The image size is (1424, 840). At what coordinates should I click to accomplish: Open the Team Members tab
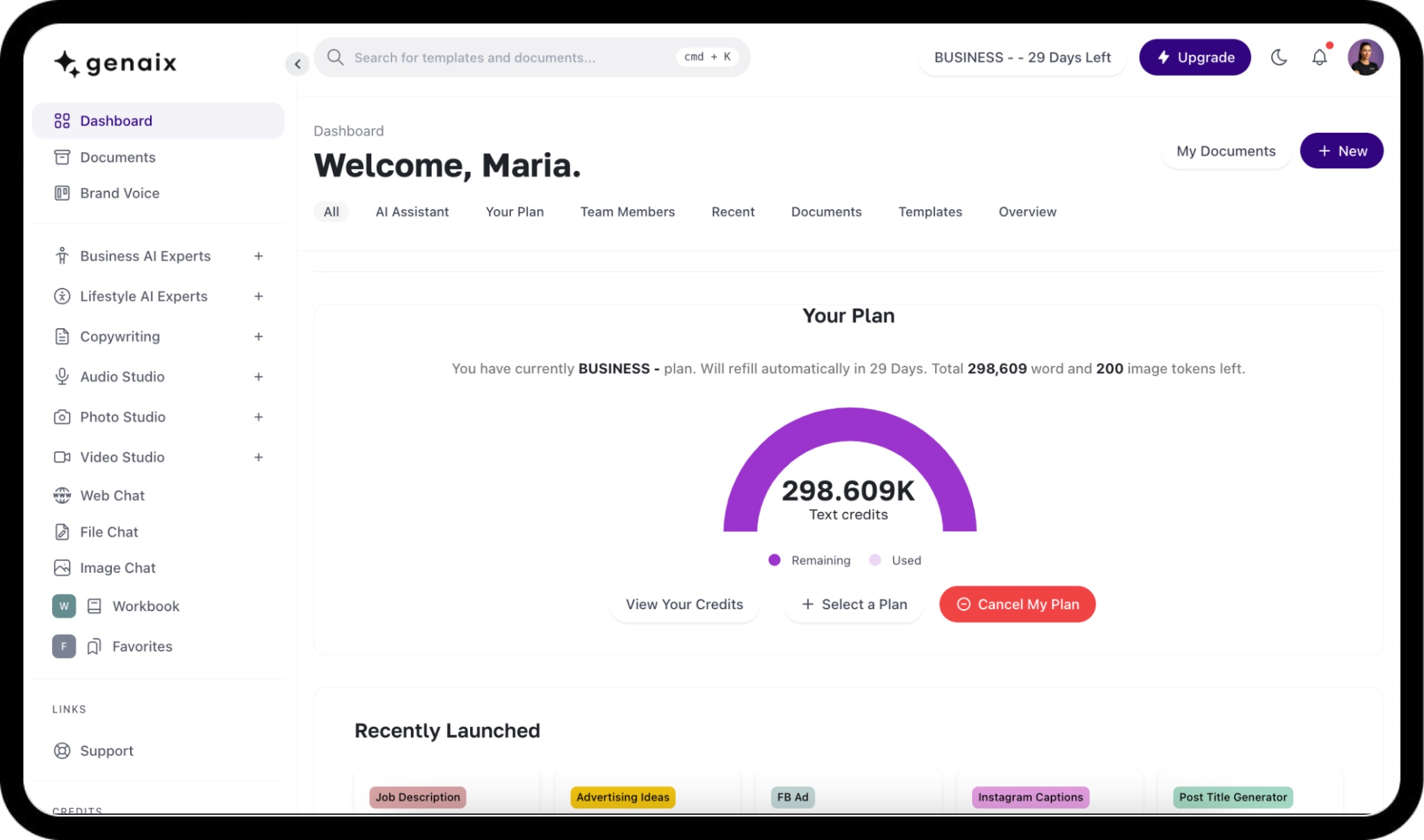[626, 211]
